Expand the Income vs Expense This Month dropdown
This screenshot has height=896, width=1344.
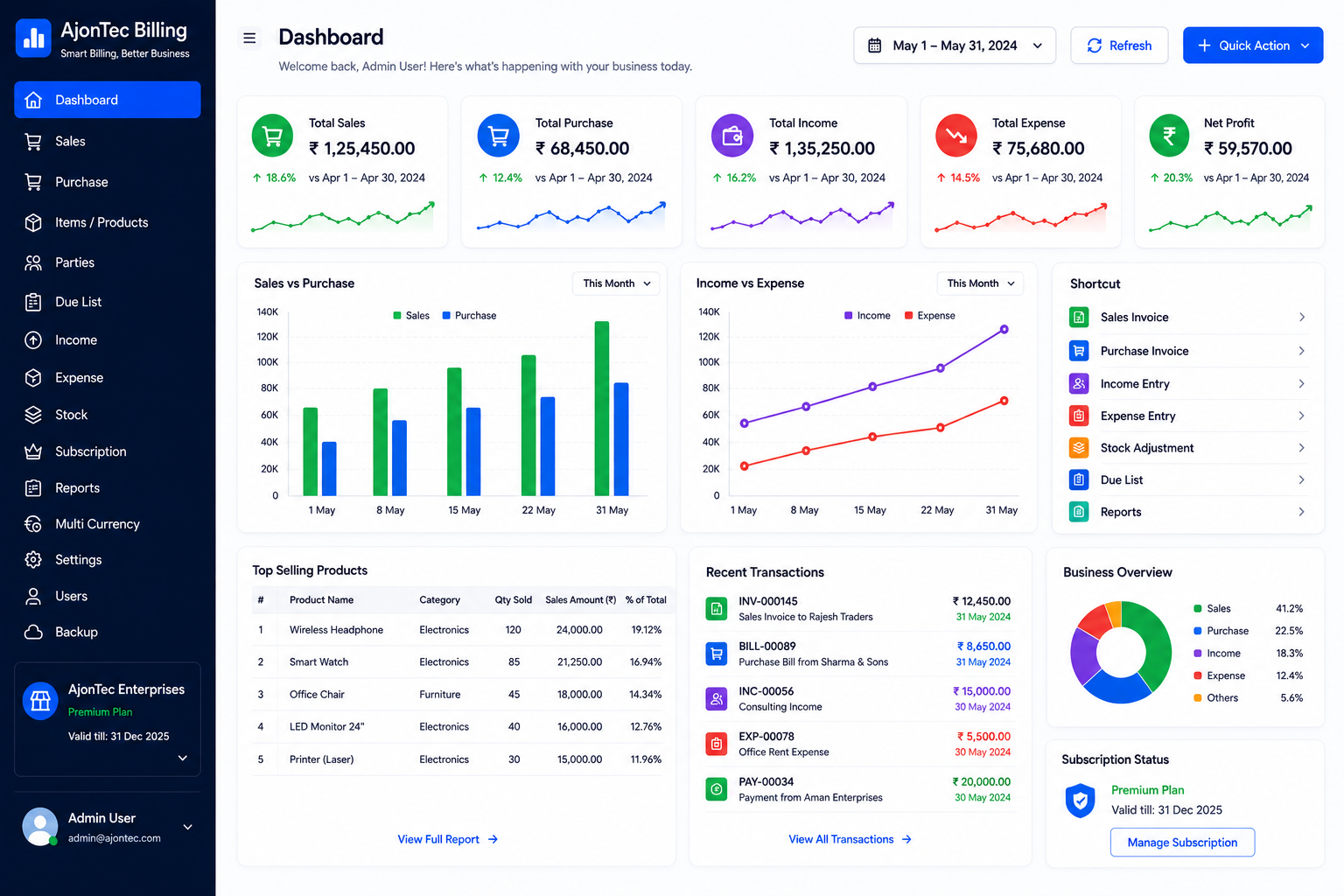pyautogui.click(x=980, y=283)
